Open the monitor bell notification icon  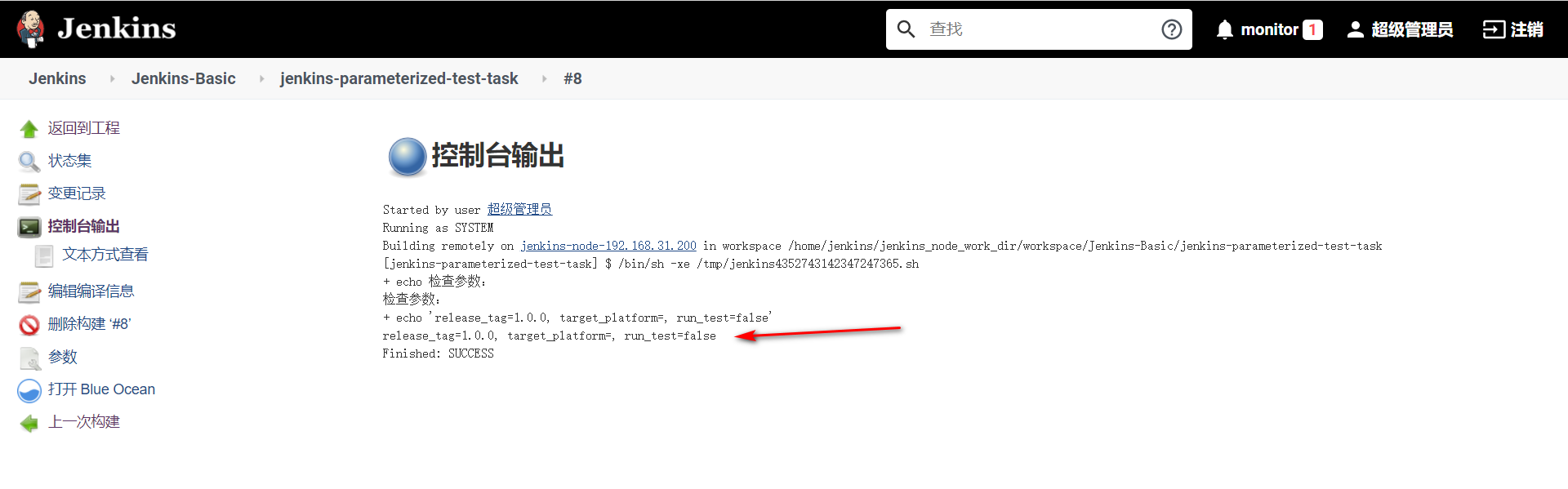[1225, 29]
